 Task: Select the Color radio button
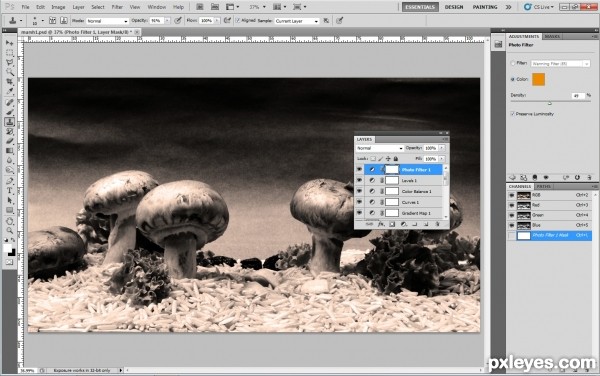[x=513, y=80]
